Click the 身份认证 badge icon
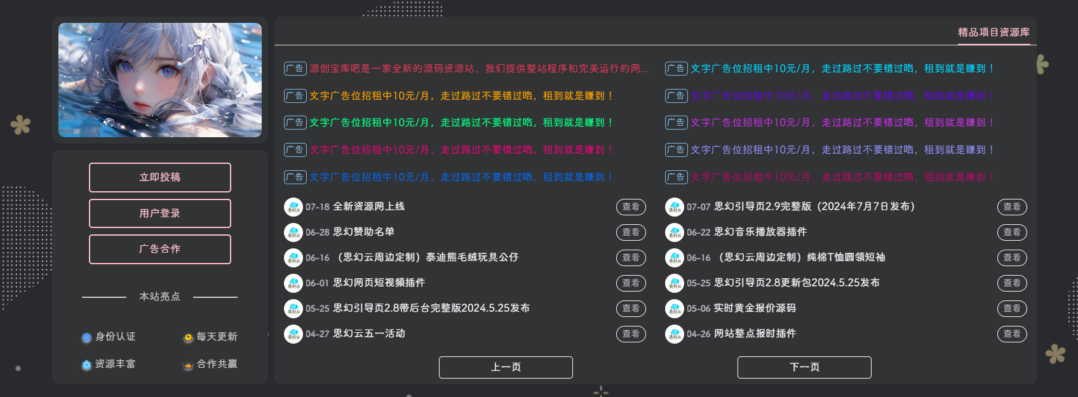This screenshot has width=1078, height=397. [x=87, y=338]
